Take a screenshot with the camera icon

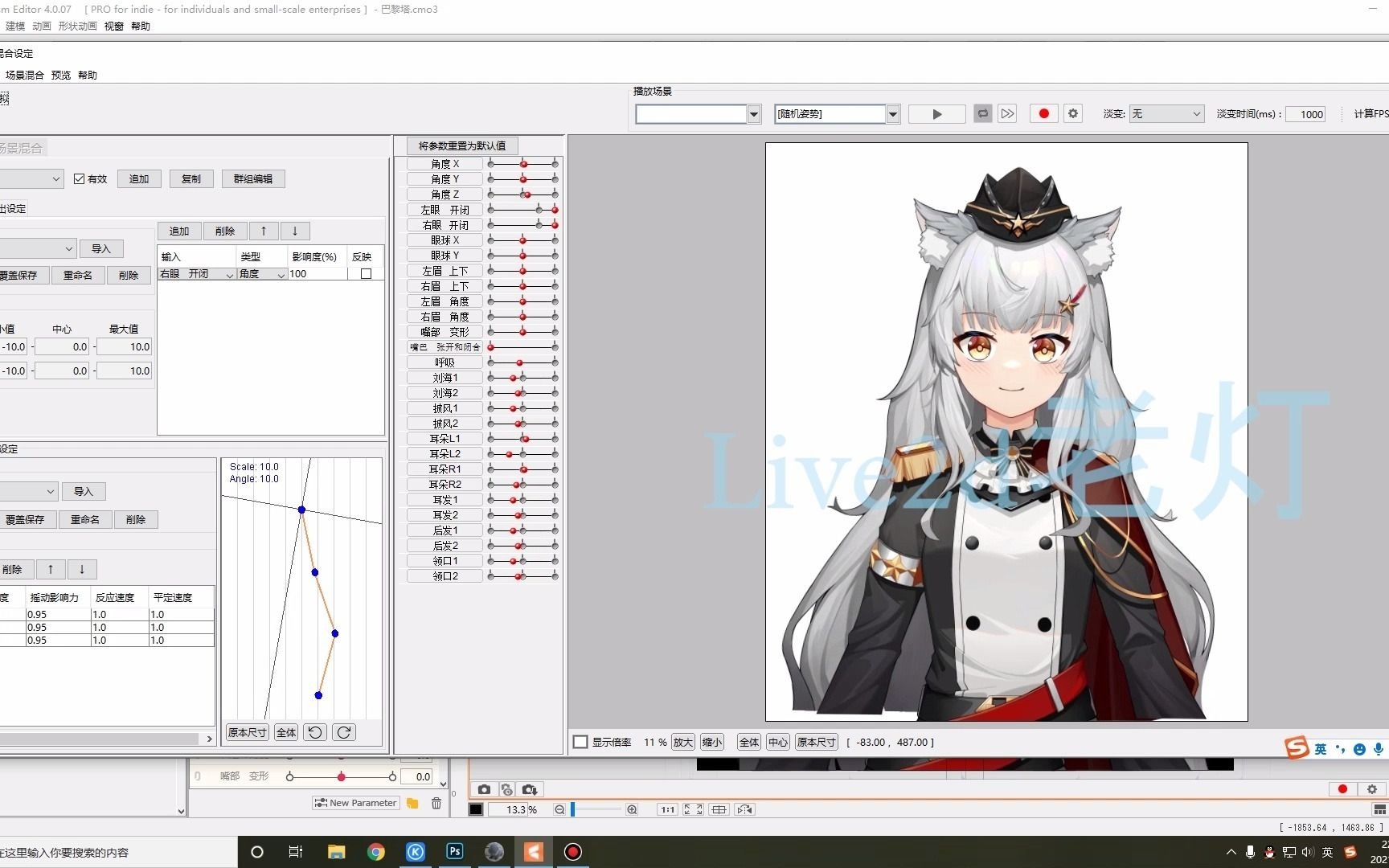[x=484, y=789]
